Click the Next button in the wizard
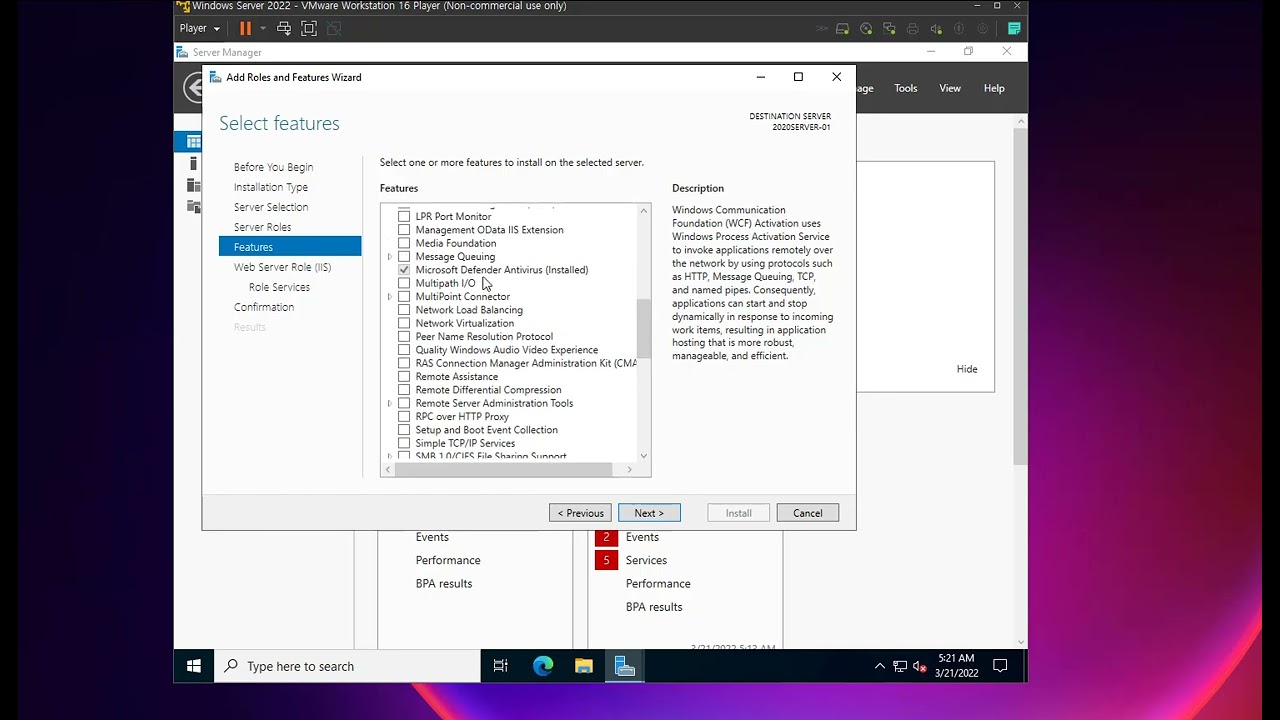Viewport: 1280px width, 720px height. click(649, 513)
